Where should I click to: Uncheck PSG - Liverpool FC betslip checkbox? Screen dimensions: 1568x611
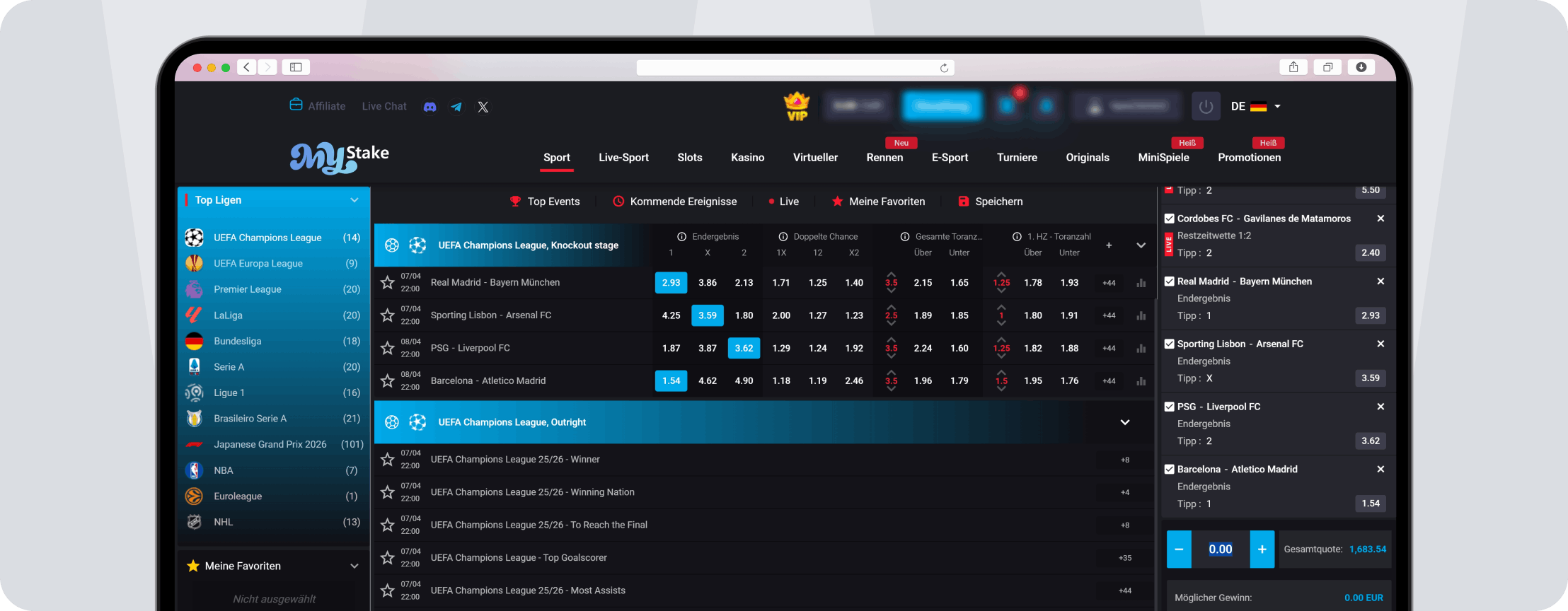tap(1170, 407)
